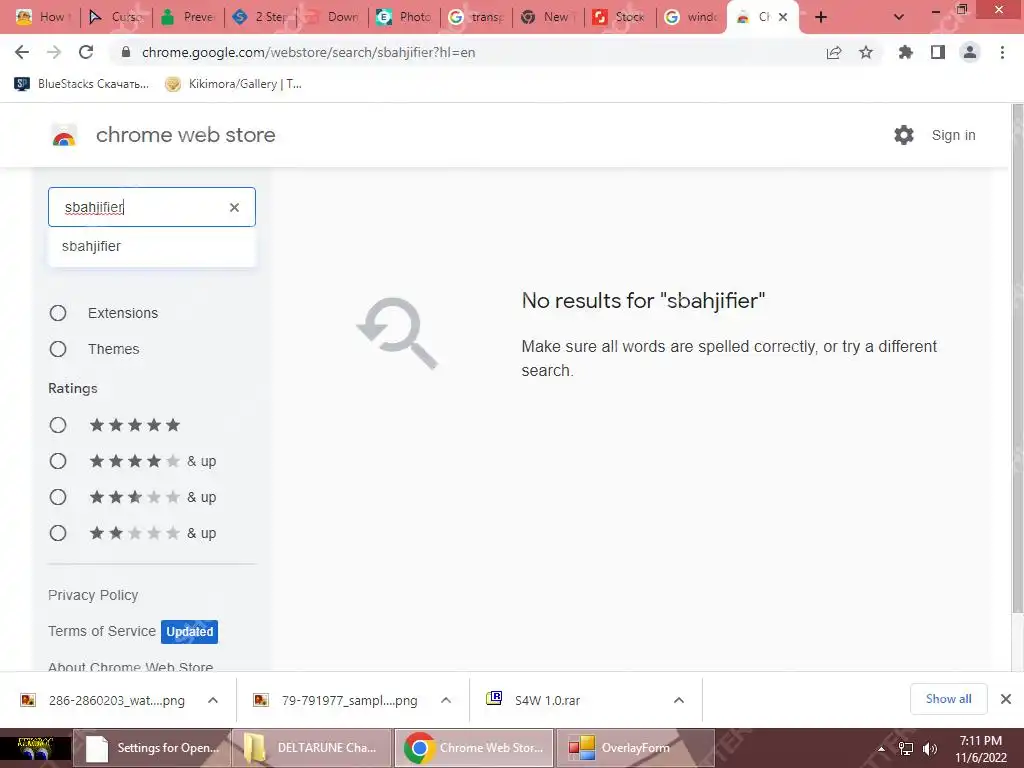Go back using the browser back arrow
Screen dimensions: 1024x768
click(x=22, y=52)
